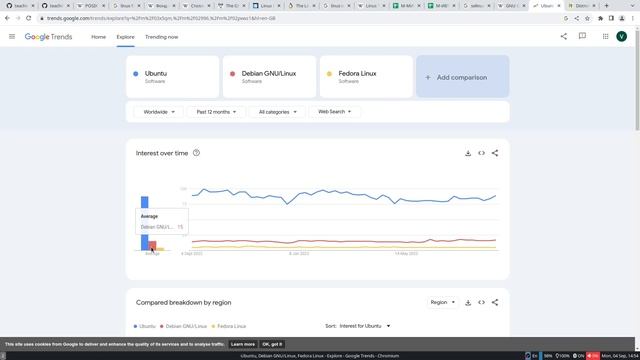Image resolution: width=640 pixels, height=360 pixels.
Task: Click the Average red Debian bar
Action: [152, 246]
